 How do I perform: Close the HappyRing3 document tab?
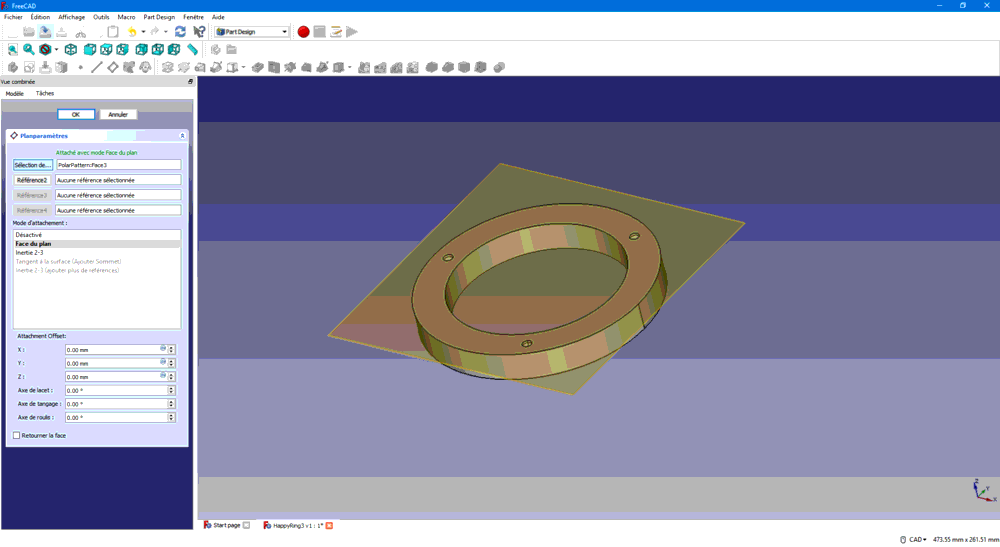(x=330, y=525)
